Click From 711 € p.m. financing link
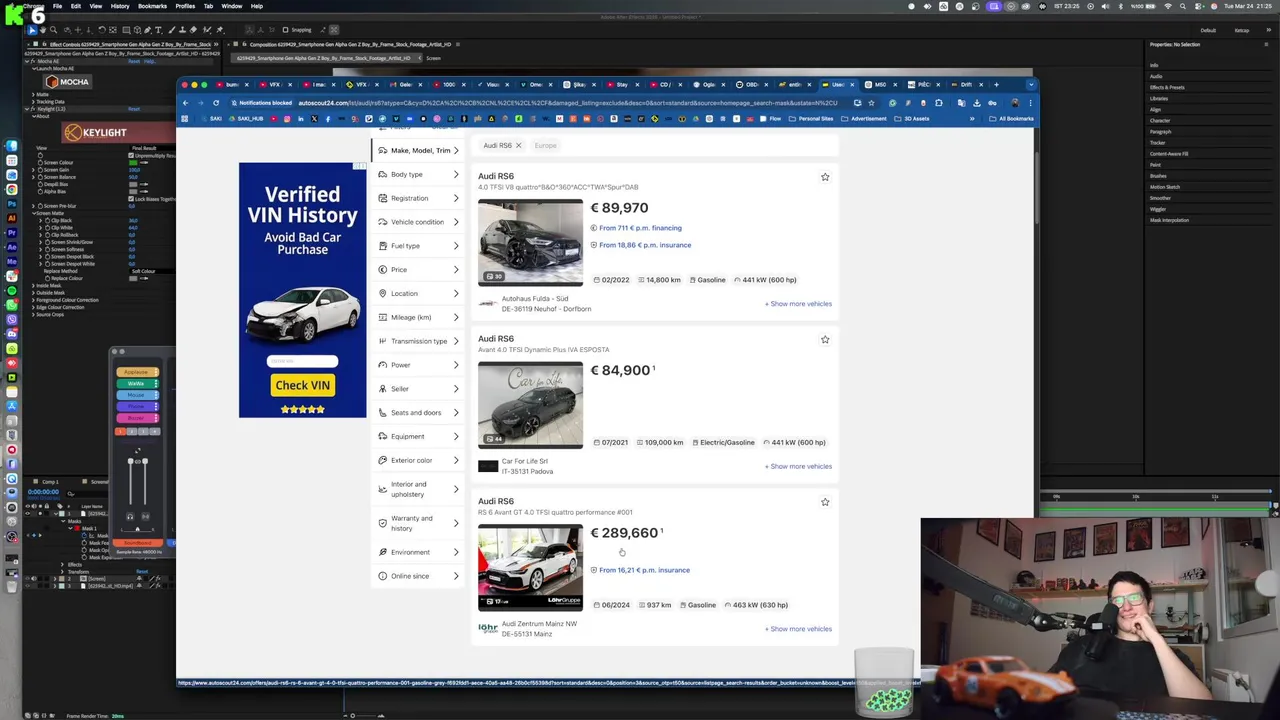Screen dimensions: 1280x720 [x=640, y=228]
